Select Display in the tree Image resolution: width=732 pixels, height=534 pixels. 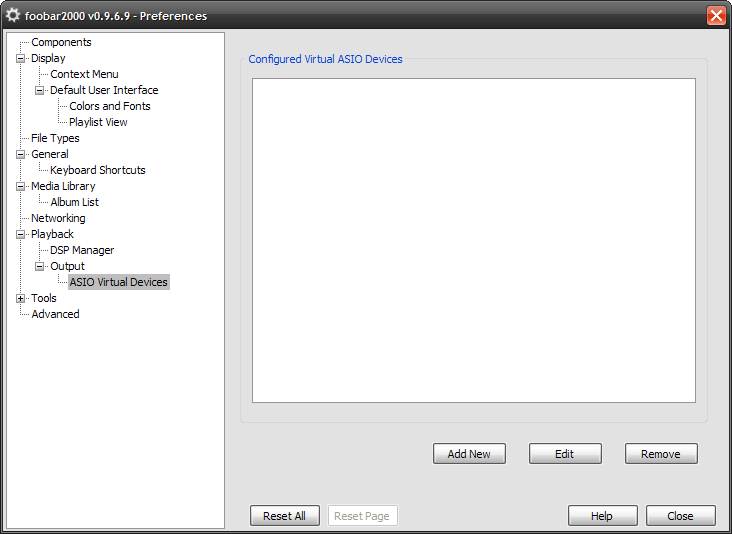pyautogui.click(x=48, y=58)
